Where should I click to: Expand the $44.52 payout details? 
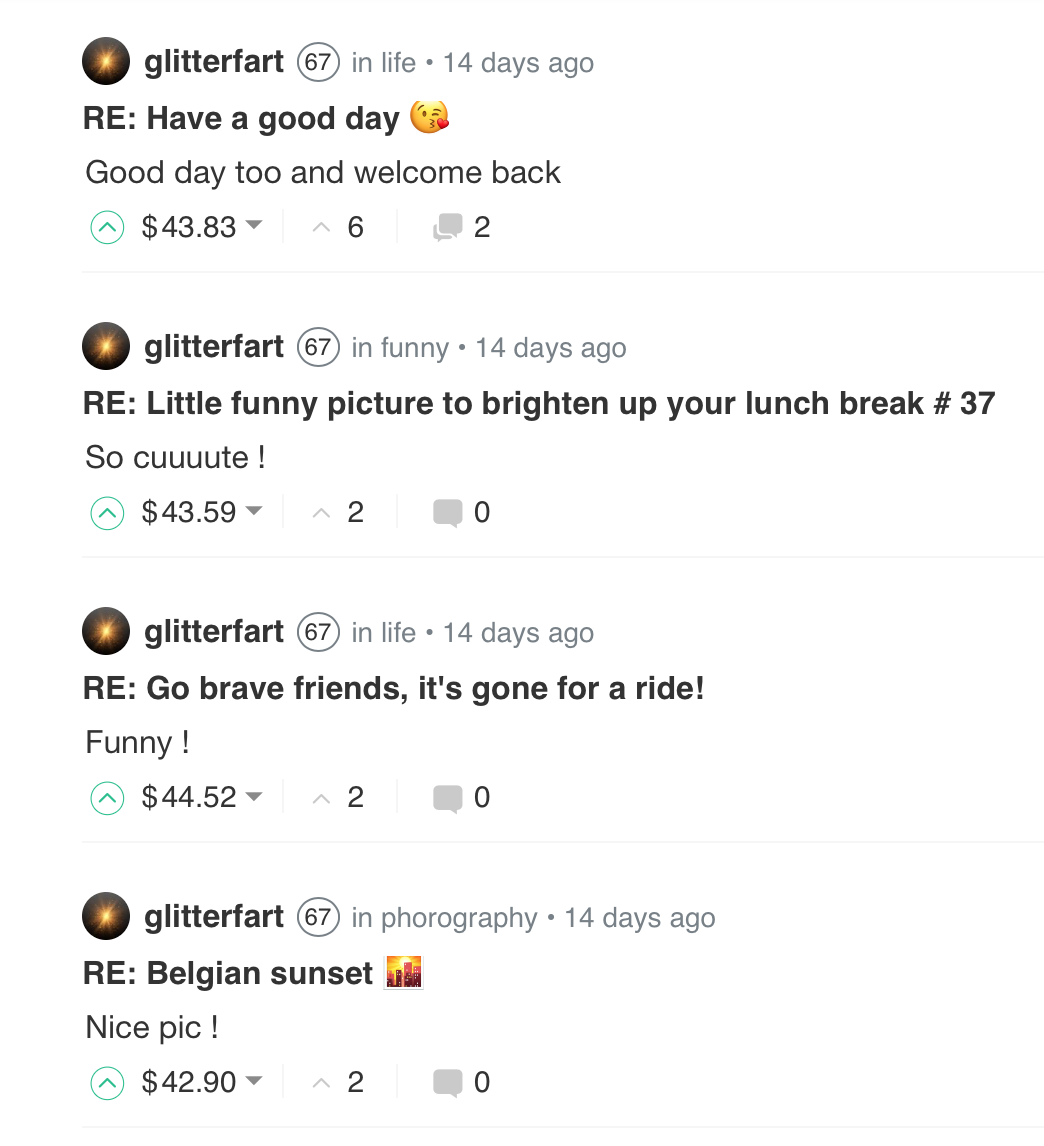point(254,796)
